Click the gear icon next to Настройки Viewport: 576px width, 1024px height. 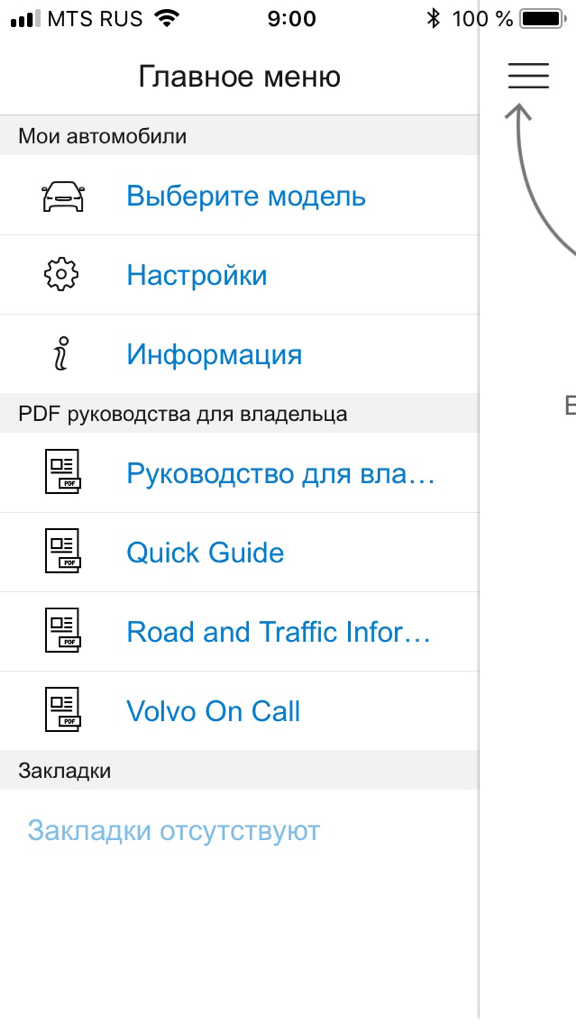click(61, 275)
